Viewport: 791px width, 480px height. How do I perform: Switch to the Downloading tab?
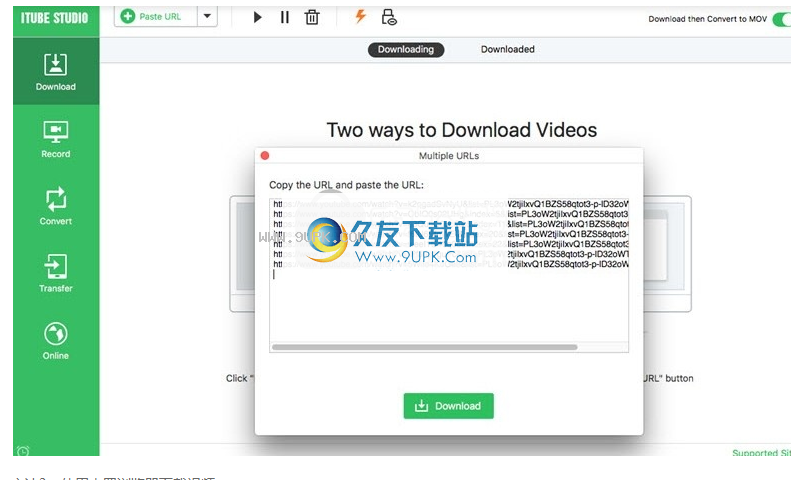(406, 49)
